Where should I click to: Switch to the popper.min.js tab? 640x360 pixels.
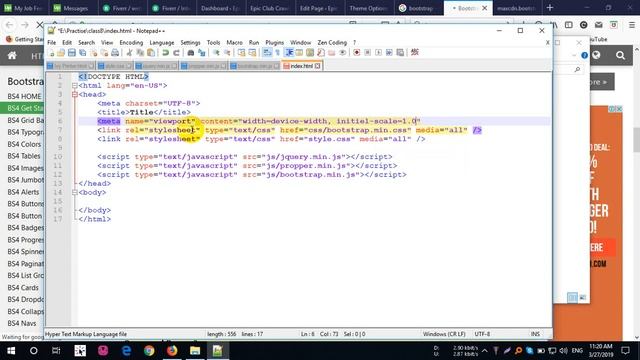pyautogui.click(x=203, y=66)
